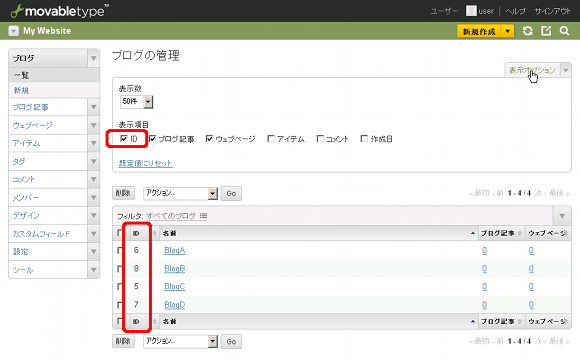Open the ウェブページ sidebar menu
The height and width of the screenshot is (362, 580).
pyautogui.click(x=48, y=125)
